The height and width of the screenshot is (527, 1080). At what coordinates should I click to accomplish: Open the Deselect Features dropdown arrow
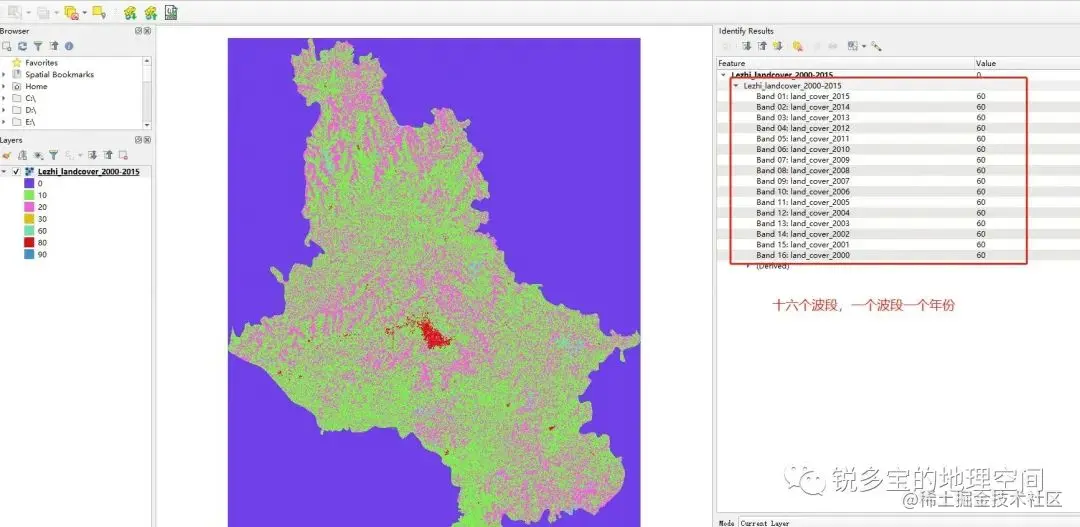coord(84,12)
